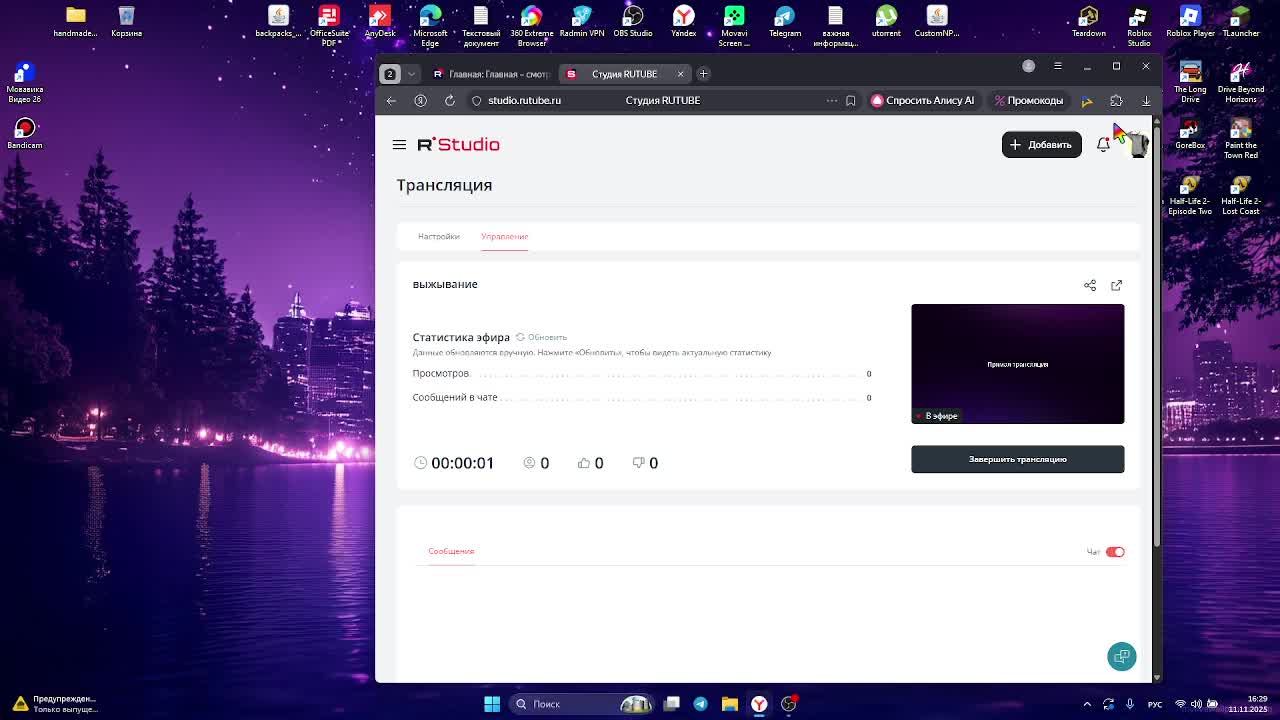
Task: Click the browser bookmark icon
Action: click(850, 101)
